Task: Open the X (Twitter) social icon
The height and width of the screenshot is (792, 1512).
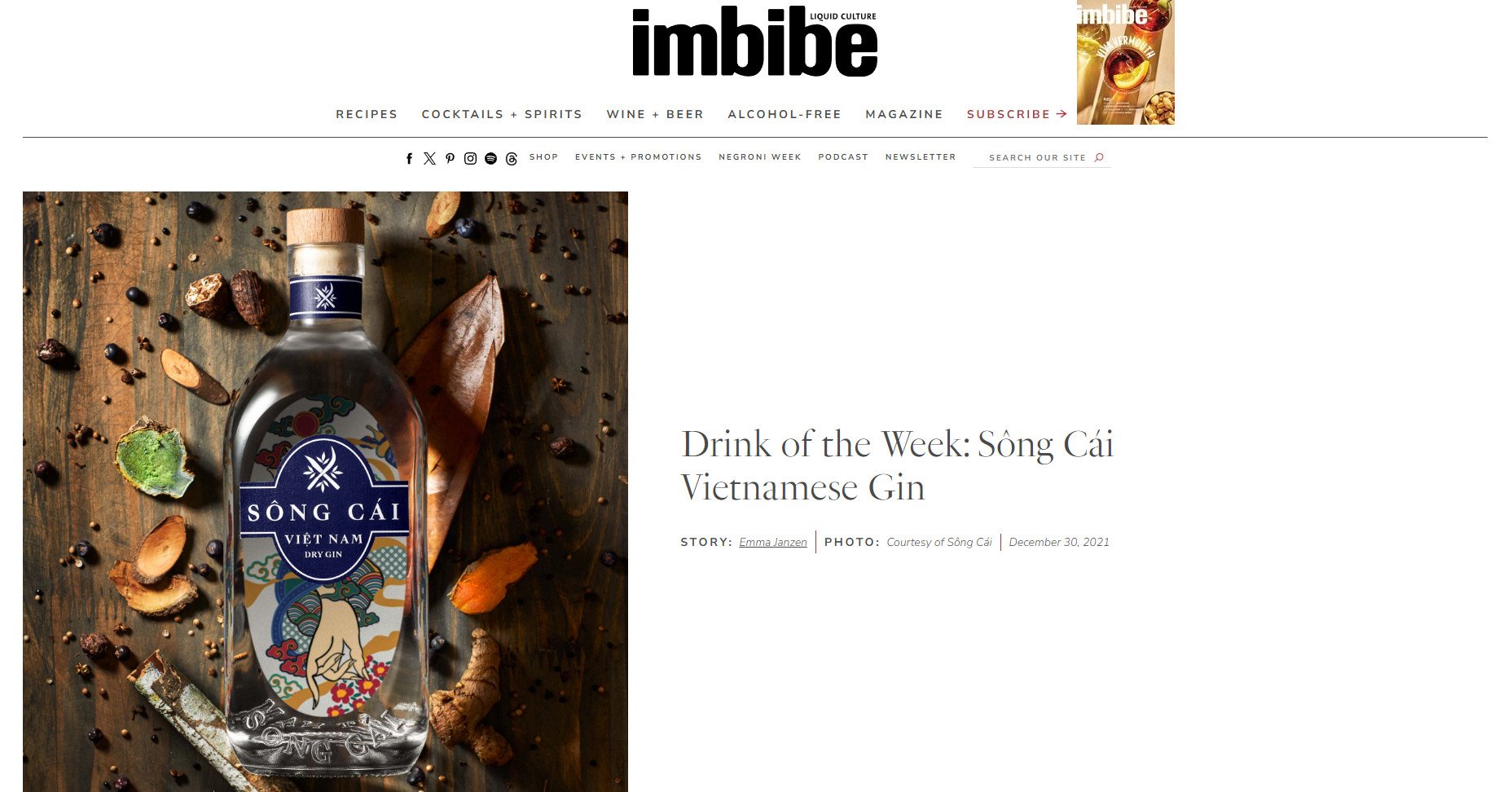Action: point(429,158)
